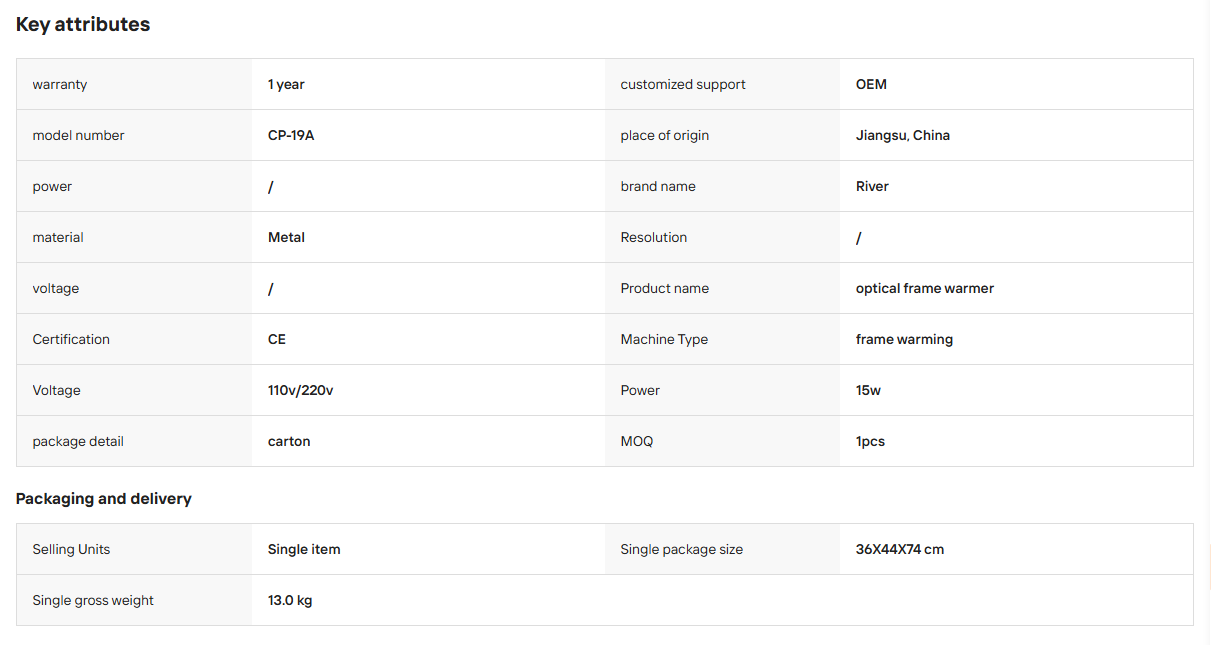
Task: Click the 1 year warranty value
Action: (286, 85)
